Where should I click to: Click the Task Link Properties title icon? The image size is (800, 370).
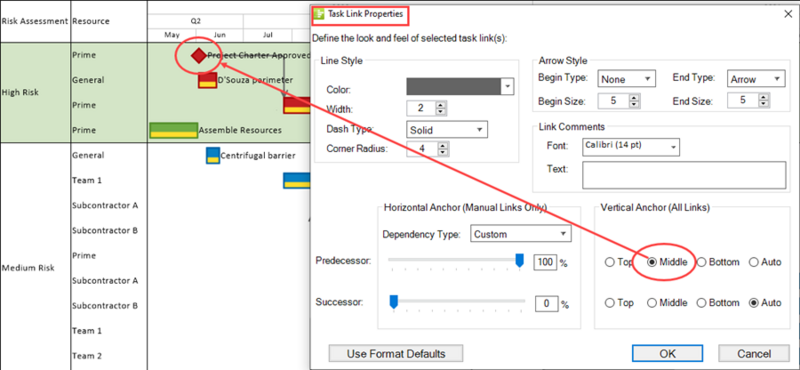[x=319, y=14]
